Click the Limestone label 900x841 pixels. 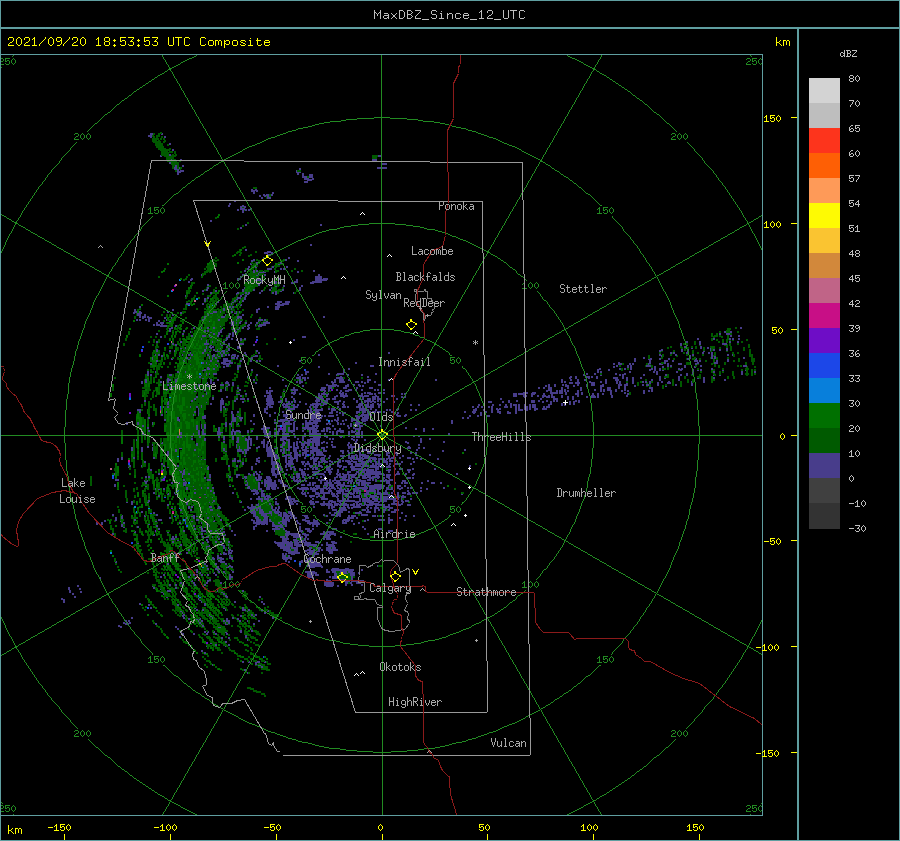[x=189, y=386]
